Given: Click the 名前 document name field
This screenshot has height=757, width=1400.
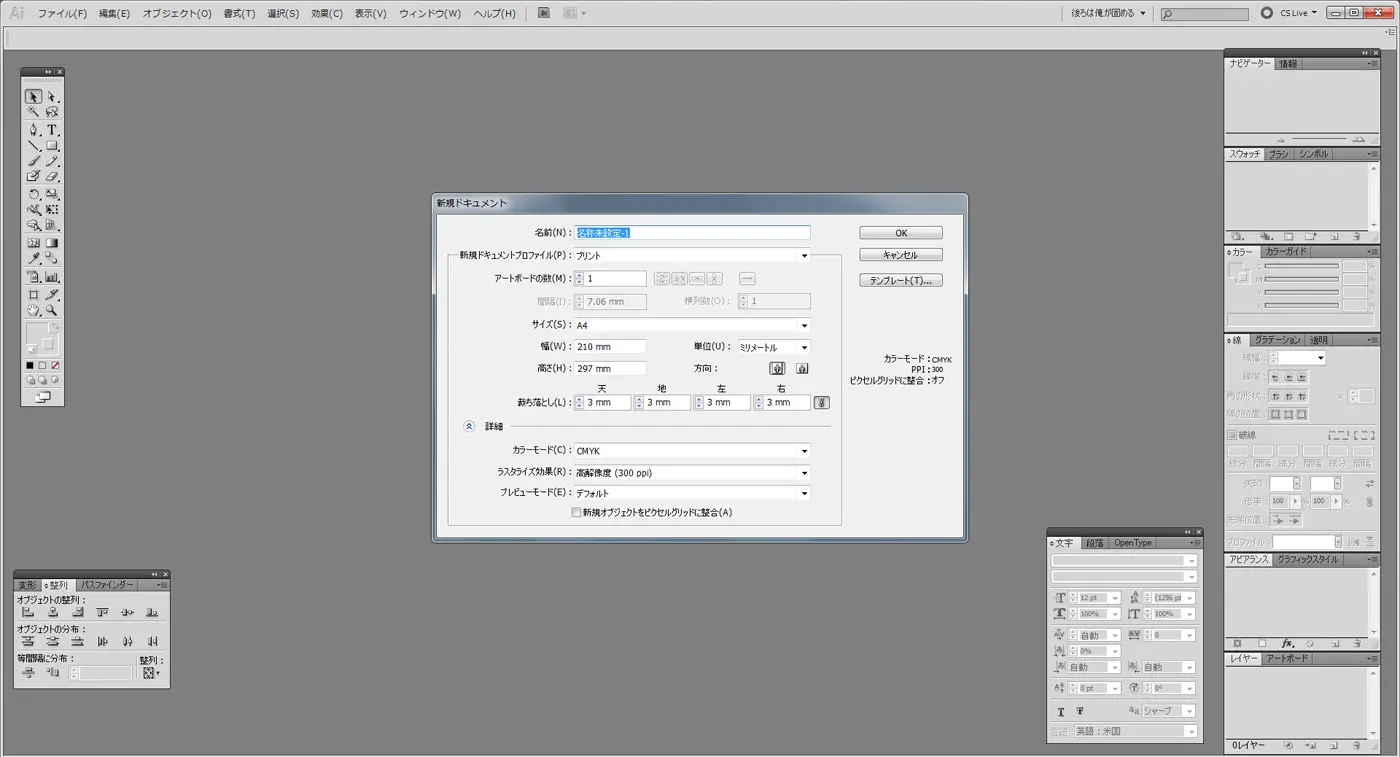Looking at the screenshot, I should pyautogui.click(x=692, y=233).
